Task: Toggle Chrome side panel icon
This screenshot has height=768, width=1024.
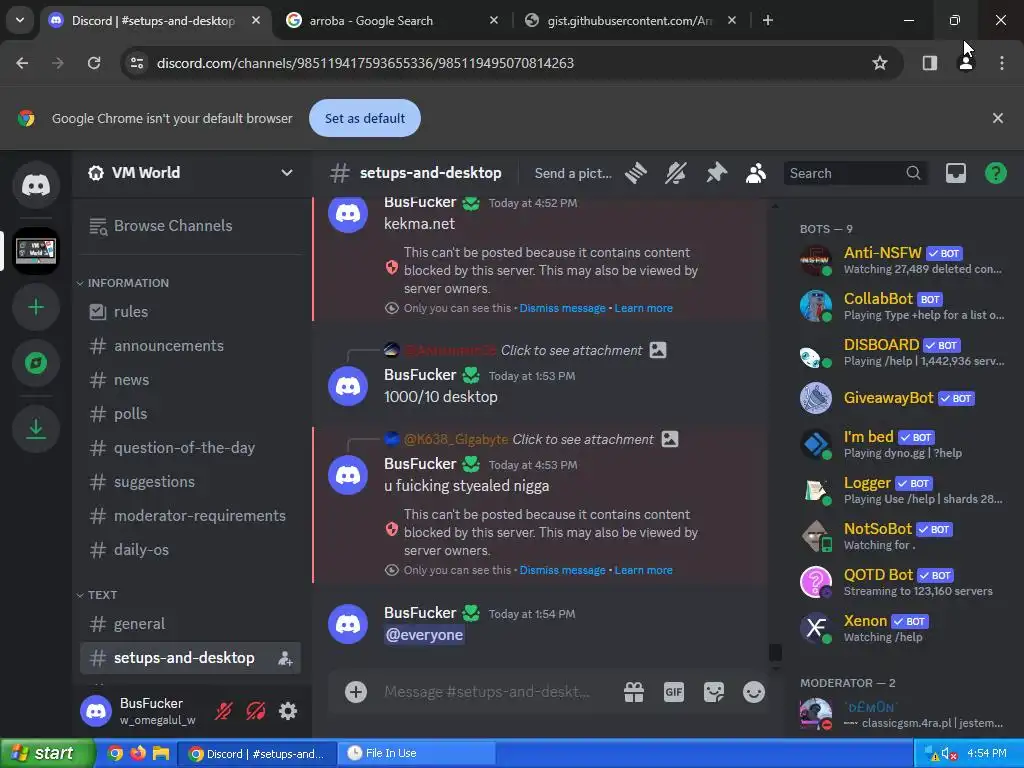Action: coord(929,63)
